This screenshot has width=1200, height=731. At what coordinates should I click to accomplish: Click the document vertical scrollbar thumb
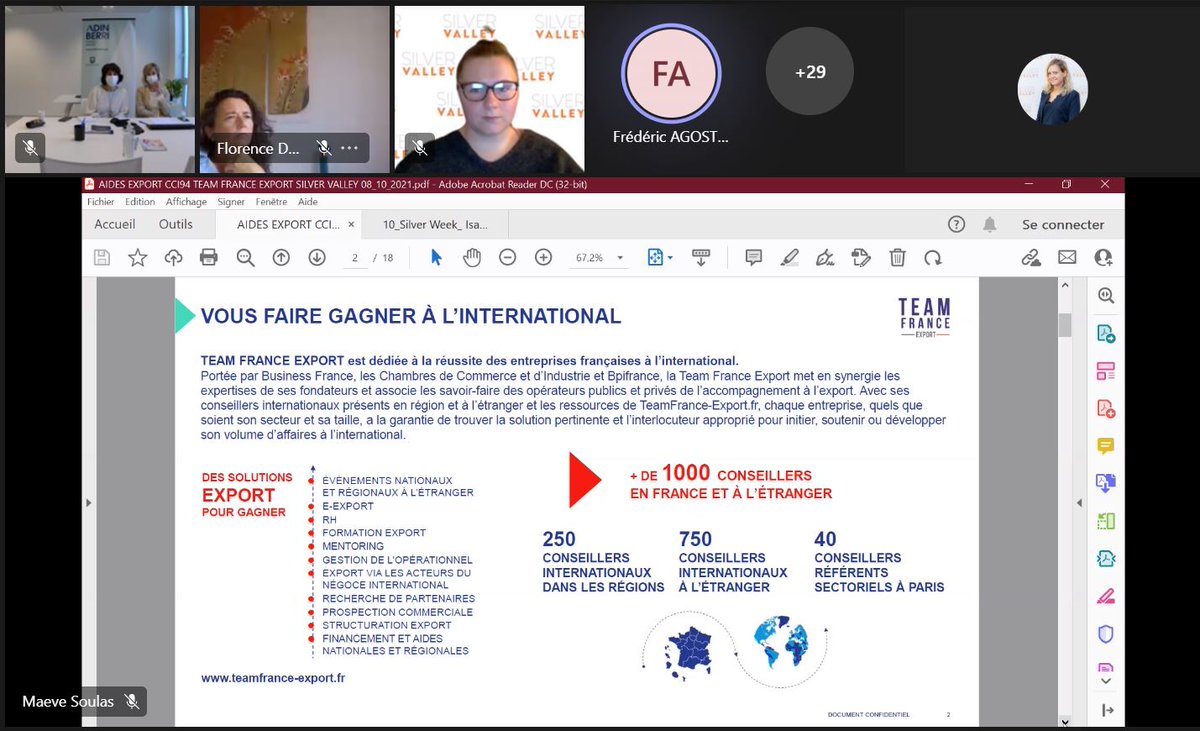point(1065,326)
